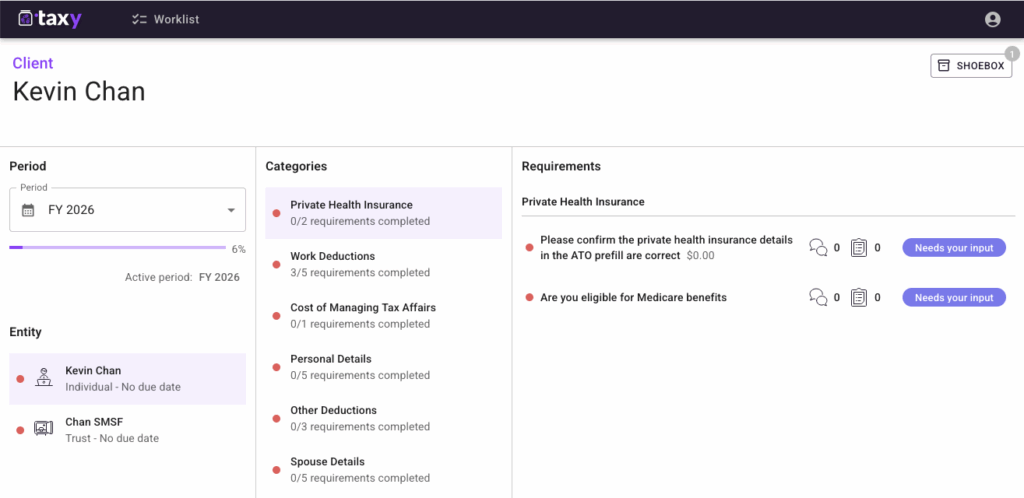Click the period completion progress bar
Image resolution: width=1024 pixels, height=498 pixels.
[117, 247]
